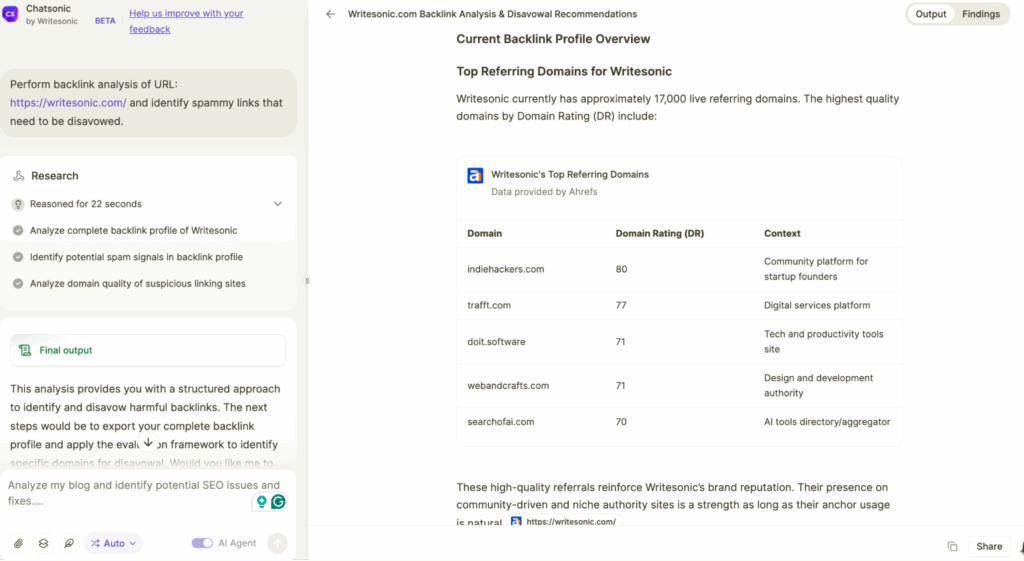1024x561 pixels.
Task: Click the Chatsonic logo icon
Action: (x=10, y=13)
